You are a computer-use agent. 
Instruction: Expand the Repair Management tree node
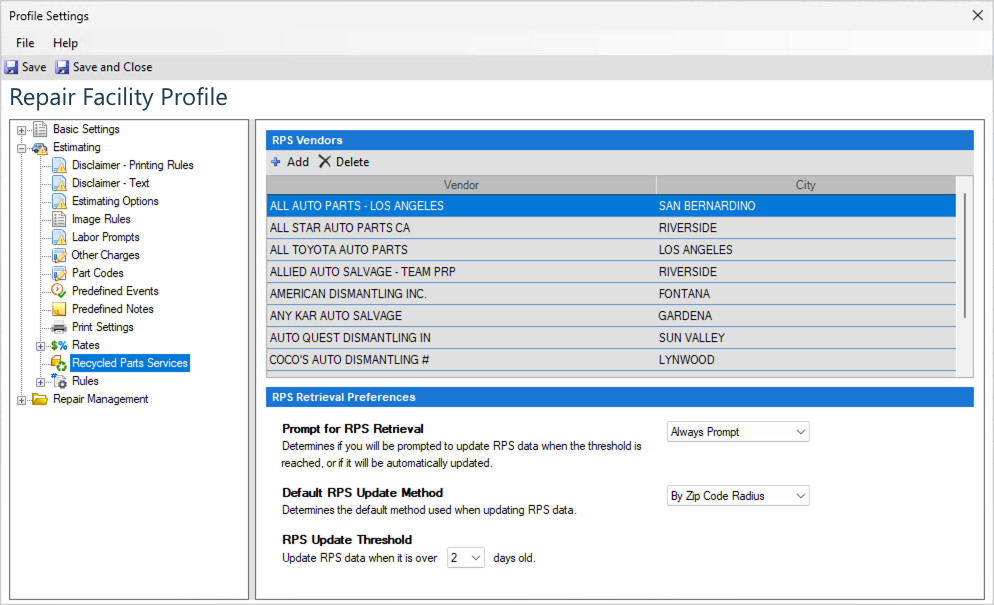22,400
